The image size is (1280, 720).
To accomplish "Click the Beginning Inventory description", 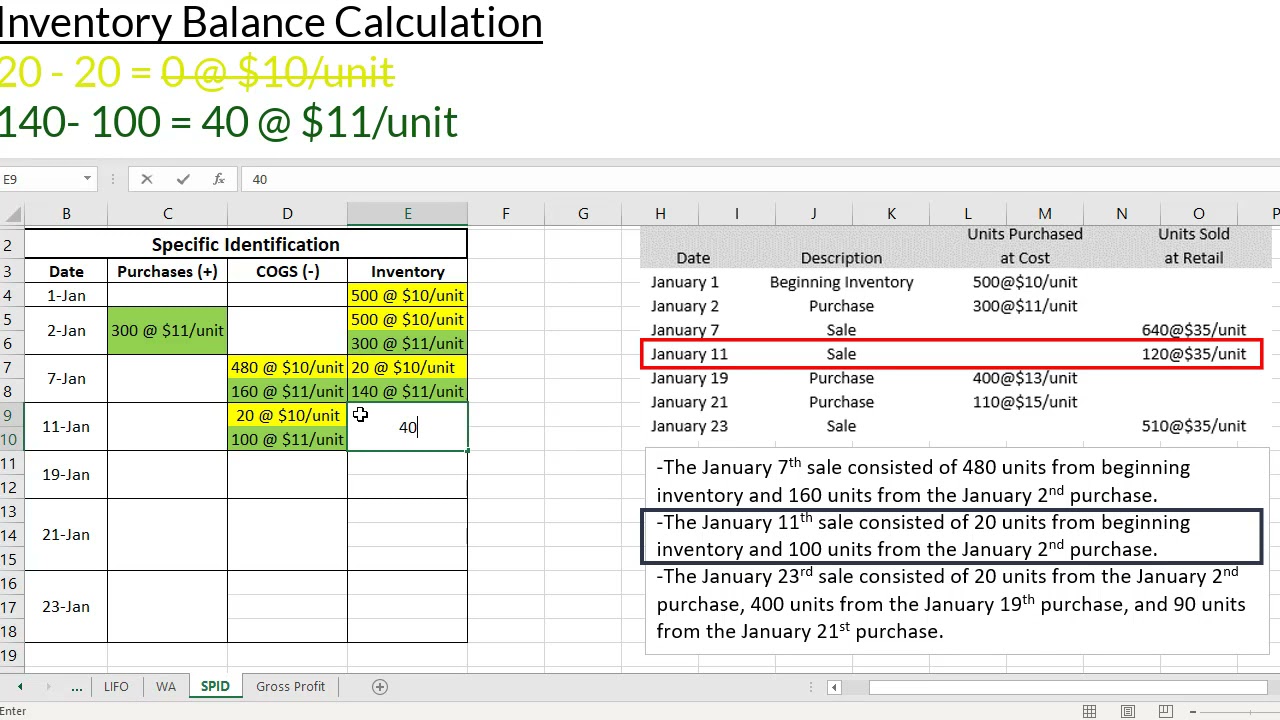I will pyautogui.click(x=841, y=282).
